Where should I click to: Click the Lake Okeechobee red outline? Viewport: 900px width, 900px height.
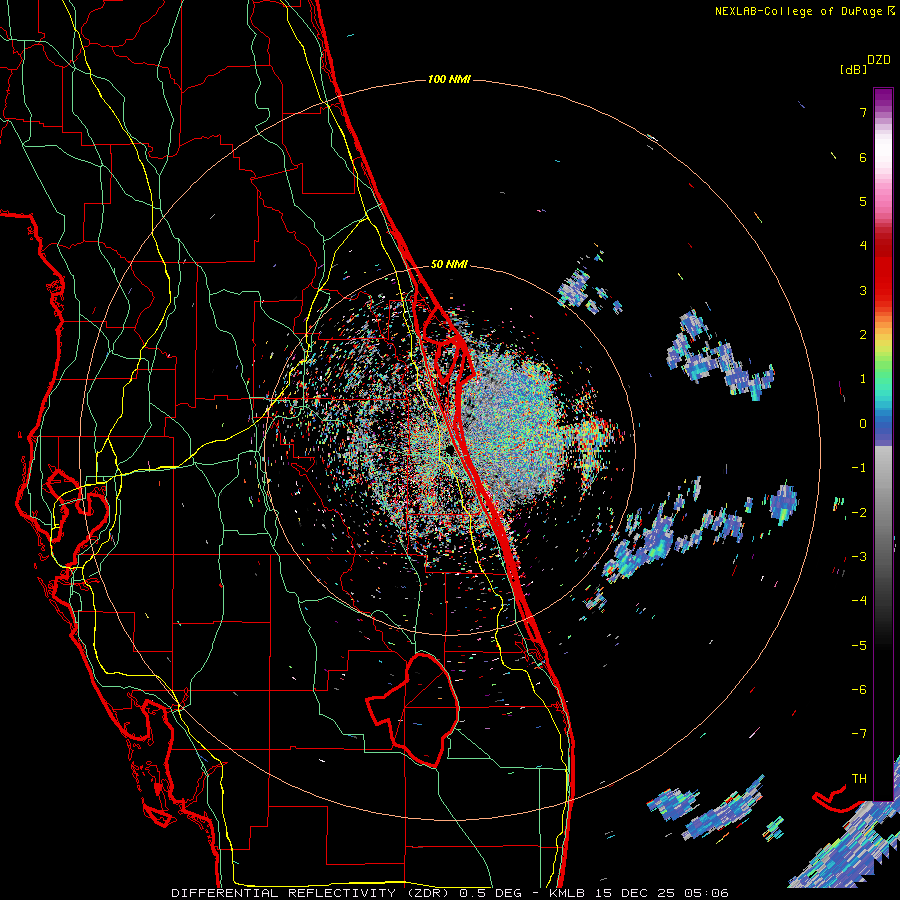coord(413,709)
